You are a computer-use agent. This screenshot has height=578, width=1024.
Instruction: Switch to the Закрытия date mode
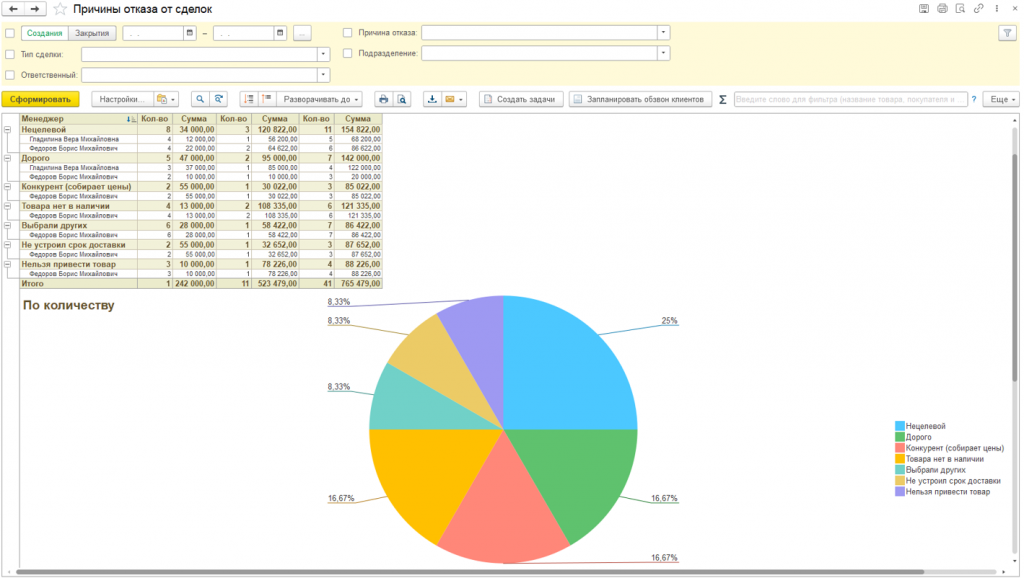click(92, 33)
